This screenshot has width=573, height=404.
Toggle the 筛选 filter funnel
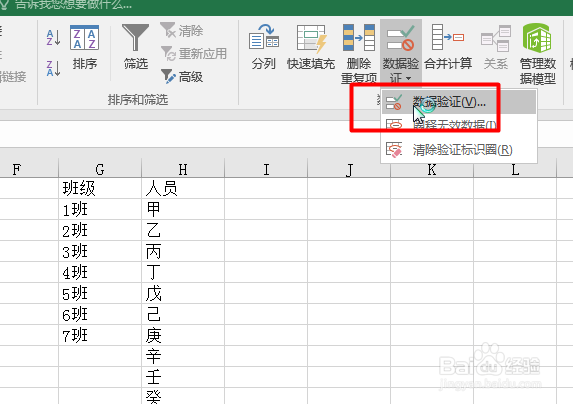coord(136,47)
